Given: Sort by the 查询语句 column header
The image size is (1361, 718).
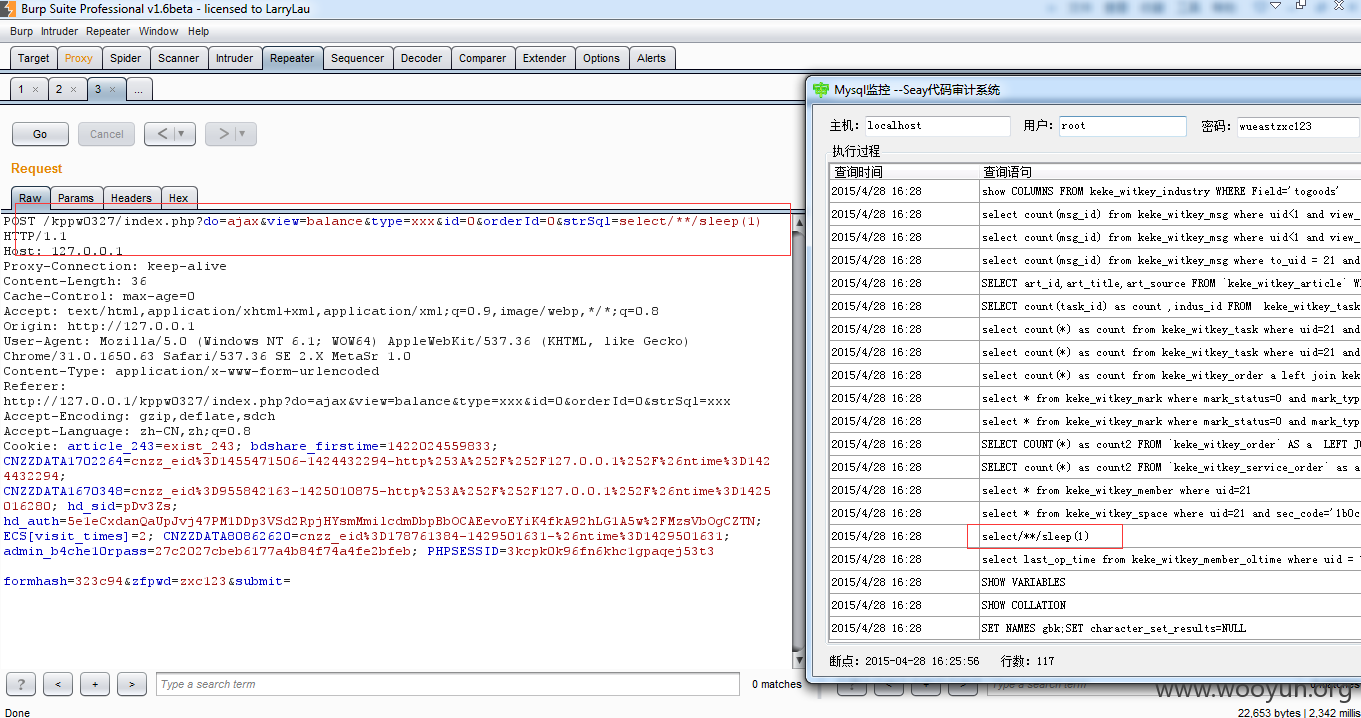Looking at the screenshot, I should [1170, 172].
